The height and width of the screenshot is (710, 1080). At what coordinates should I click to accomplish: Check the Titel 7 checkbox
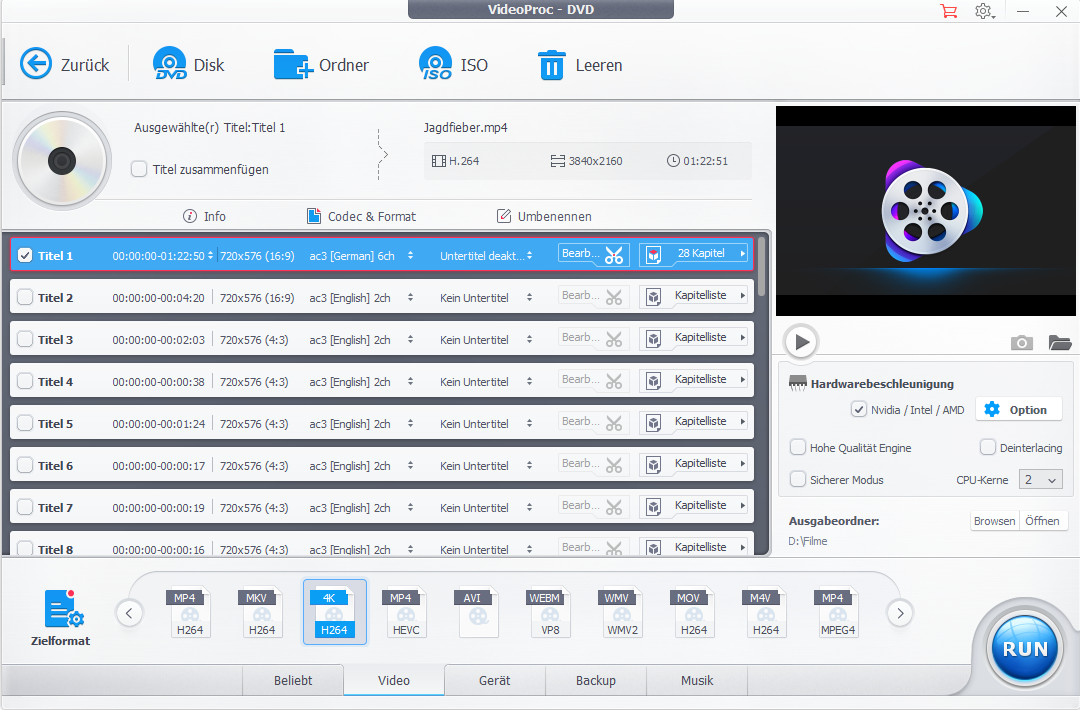[25, 507]
